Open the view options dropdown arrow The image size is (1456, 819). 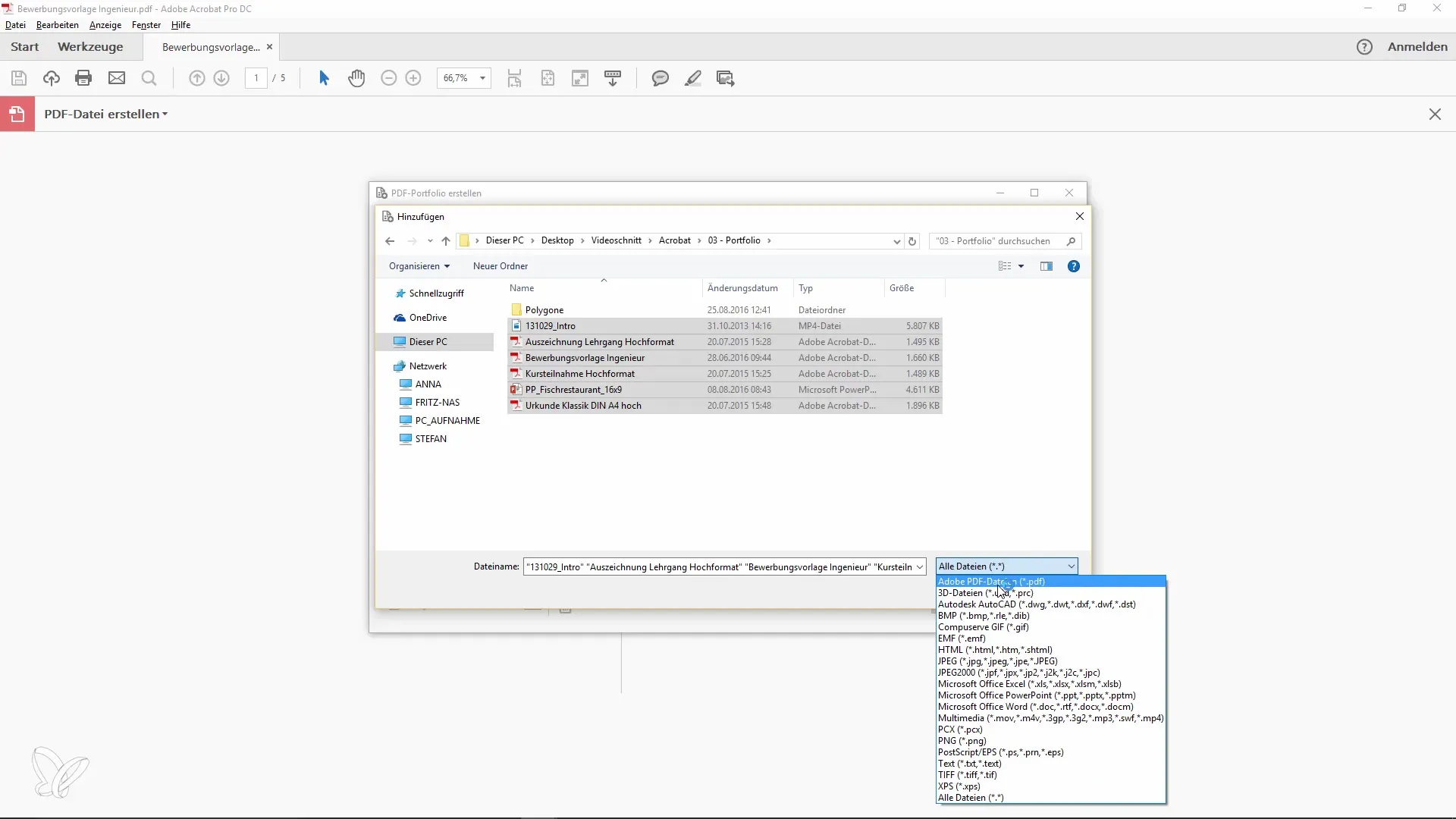[x=1021, y=266]
